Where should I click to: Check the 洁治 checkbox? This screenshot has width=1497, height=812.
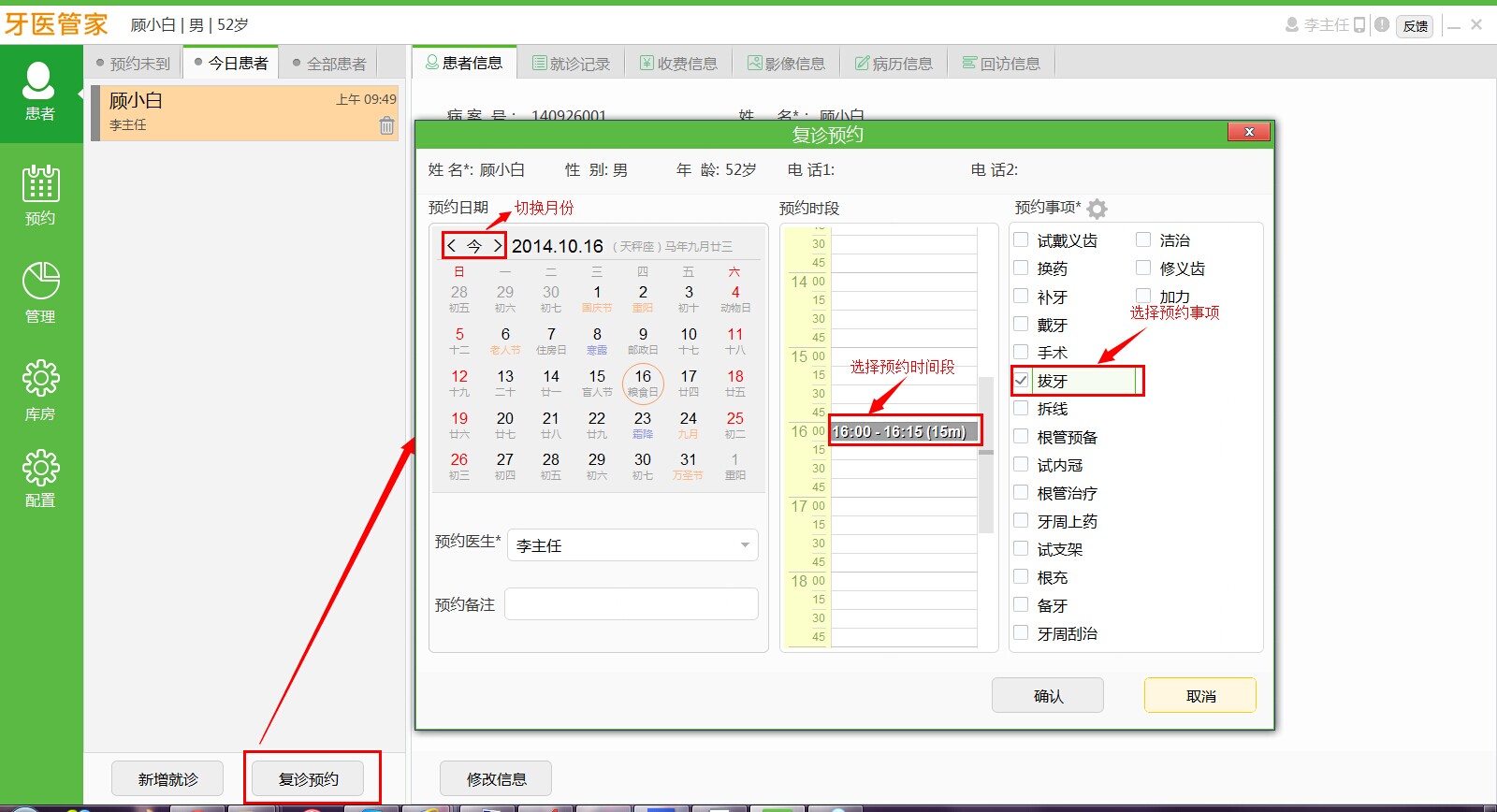coord(1143,240)
